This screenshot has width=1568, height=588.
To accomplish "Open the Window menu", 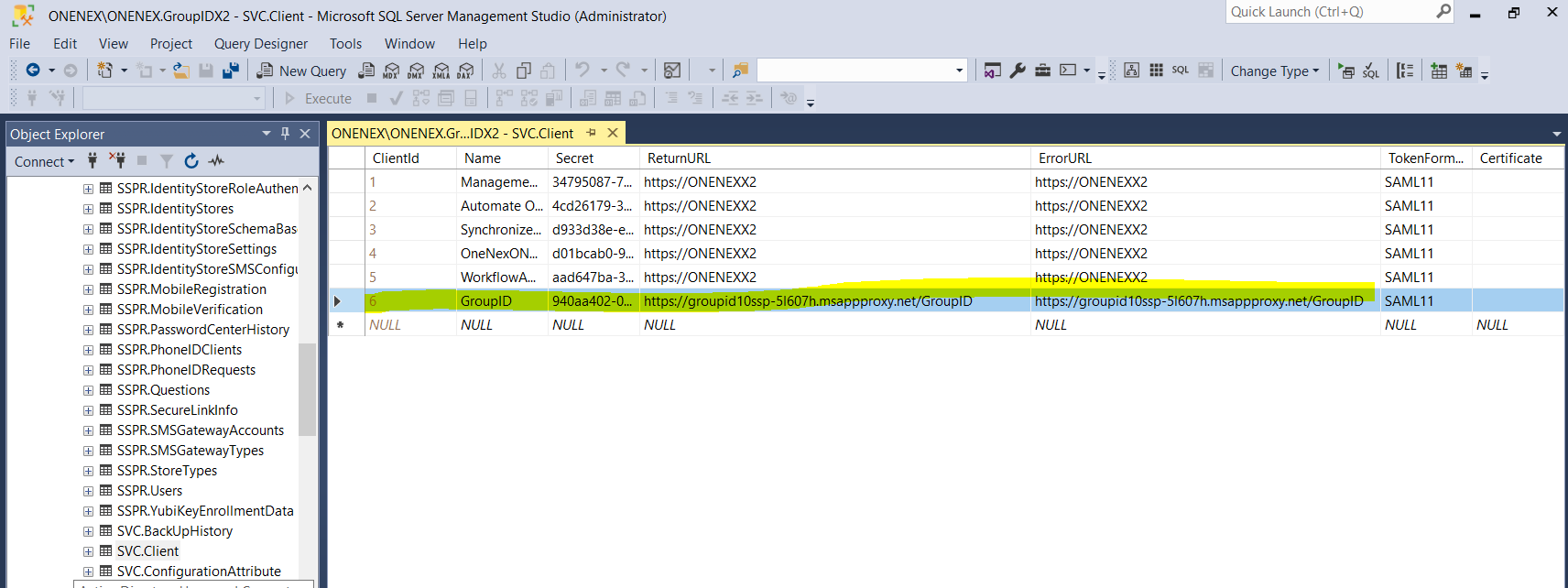I will (x=409, y=43).
